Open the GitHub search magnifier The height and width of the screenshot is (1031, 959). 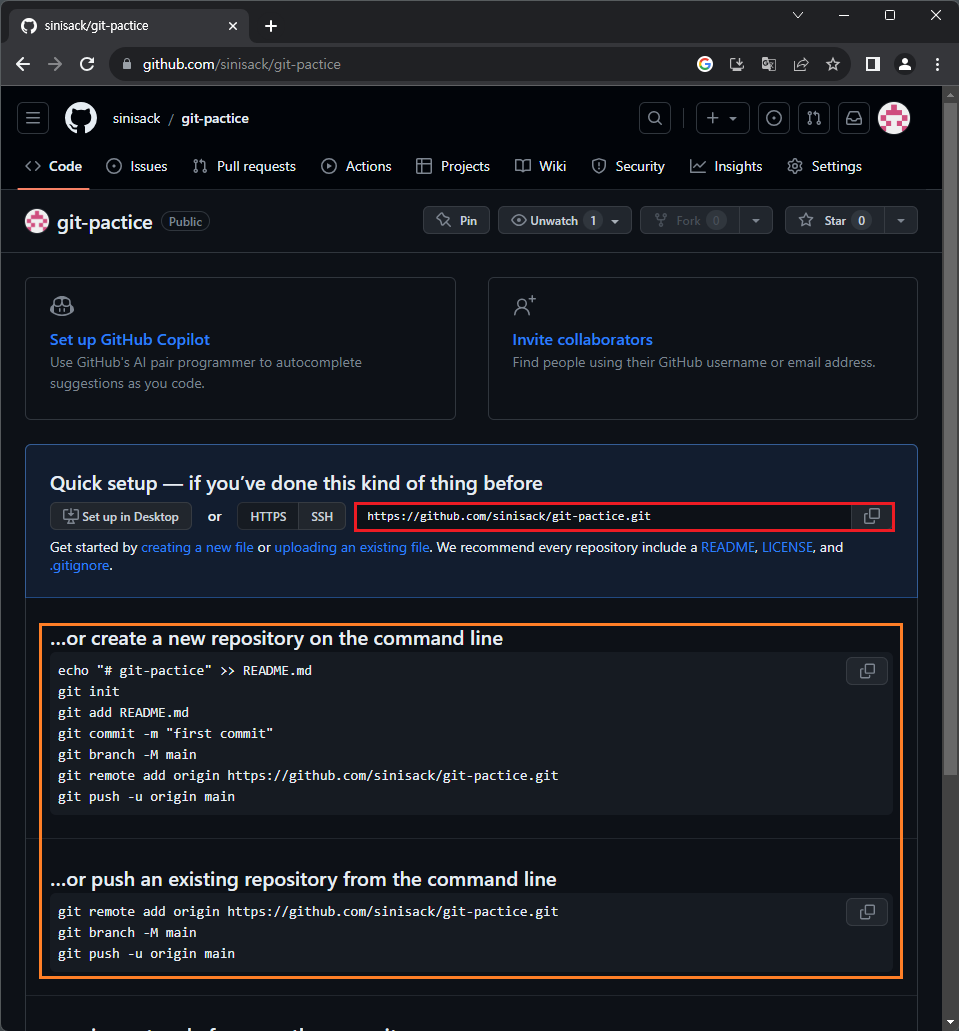(655, 118)
